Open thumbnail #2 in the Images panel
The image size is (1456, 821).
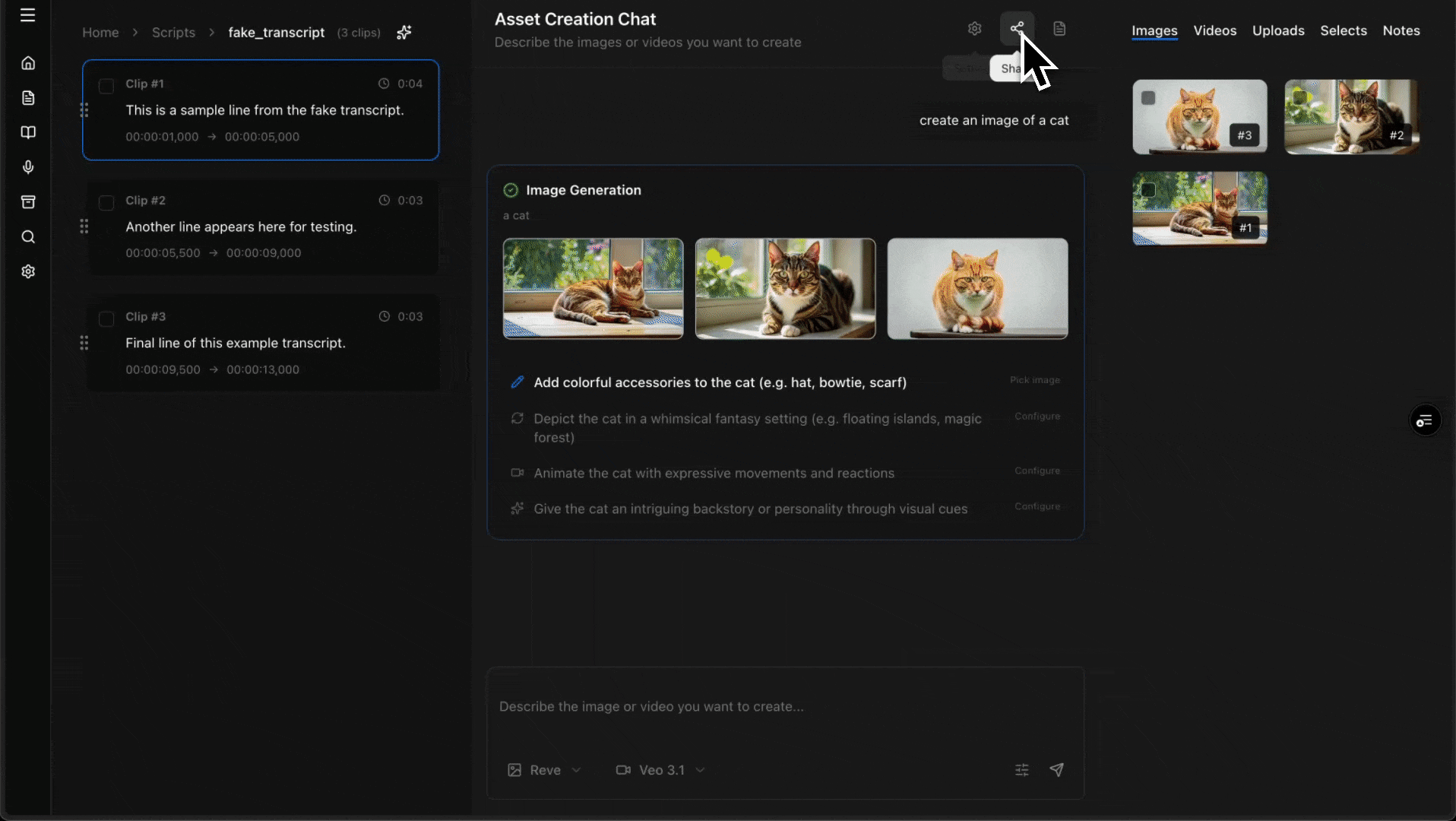point(1350,116)
